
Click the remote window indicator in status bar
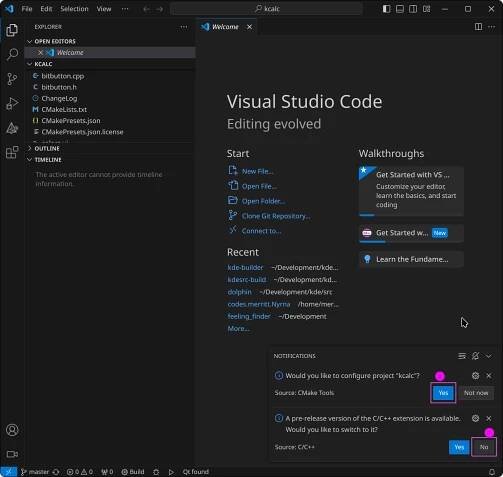pyautogui.click(x=8, y=472)
